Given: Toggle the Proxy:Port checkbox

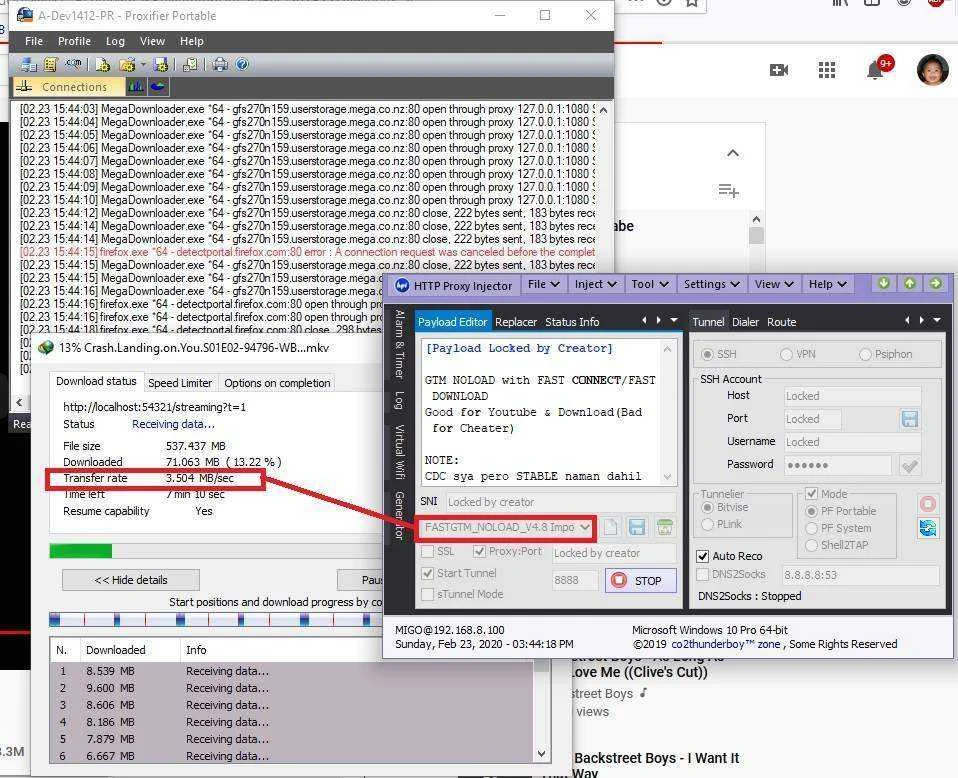Looking at the screenshot, I should click(x=480, y=551).
